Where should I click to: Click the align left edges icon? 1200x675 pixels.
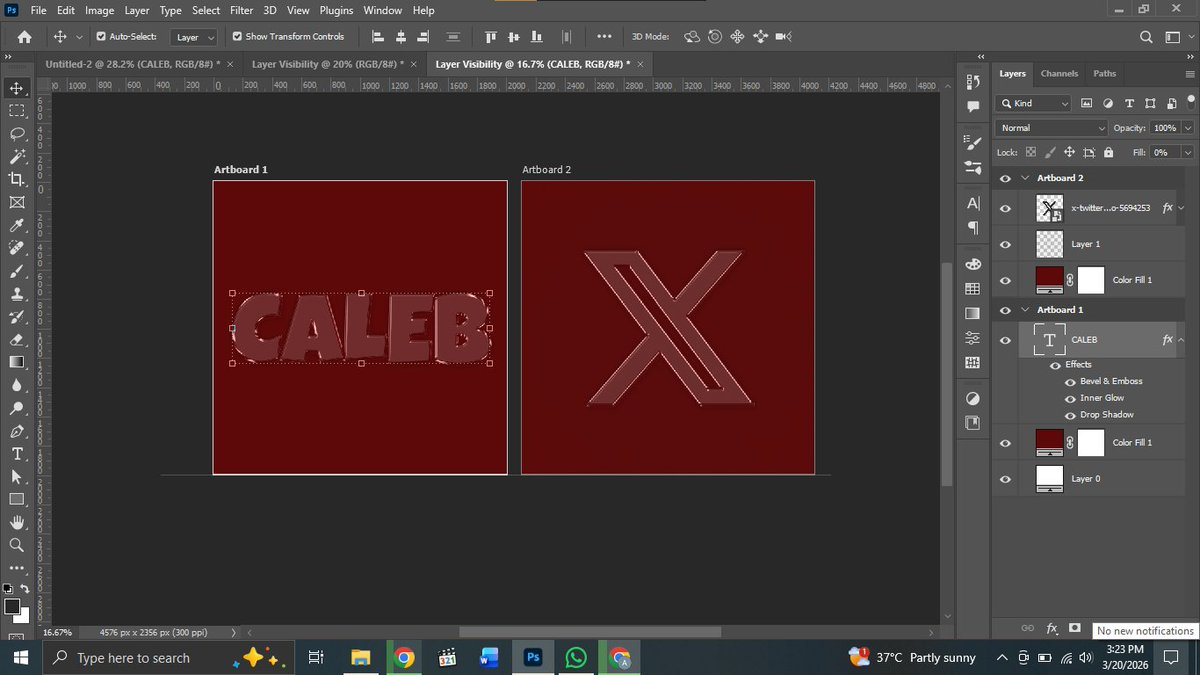pyautogui.click(x=378, y=37)
